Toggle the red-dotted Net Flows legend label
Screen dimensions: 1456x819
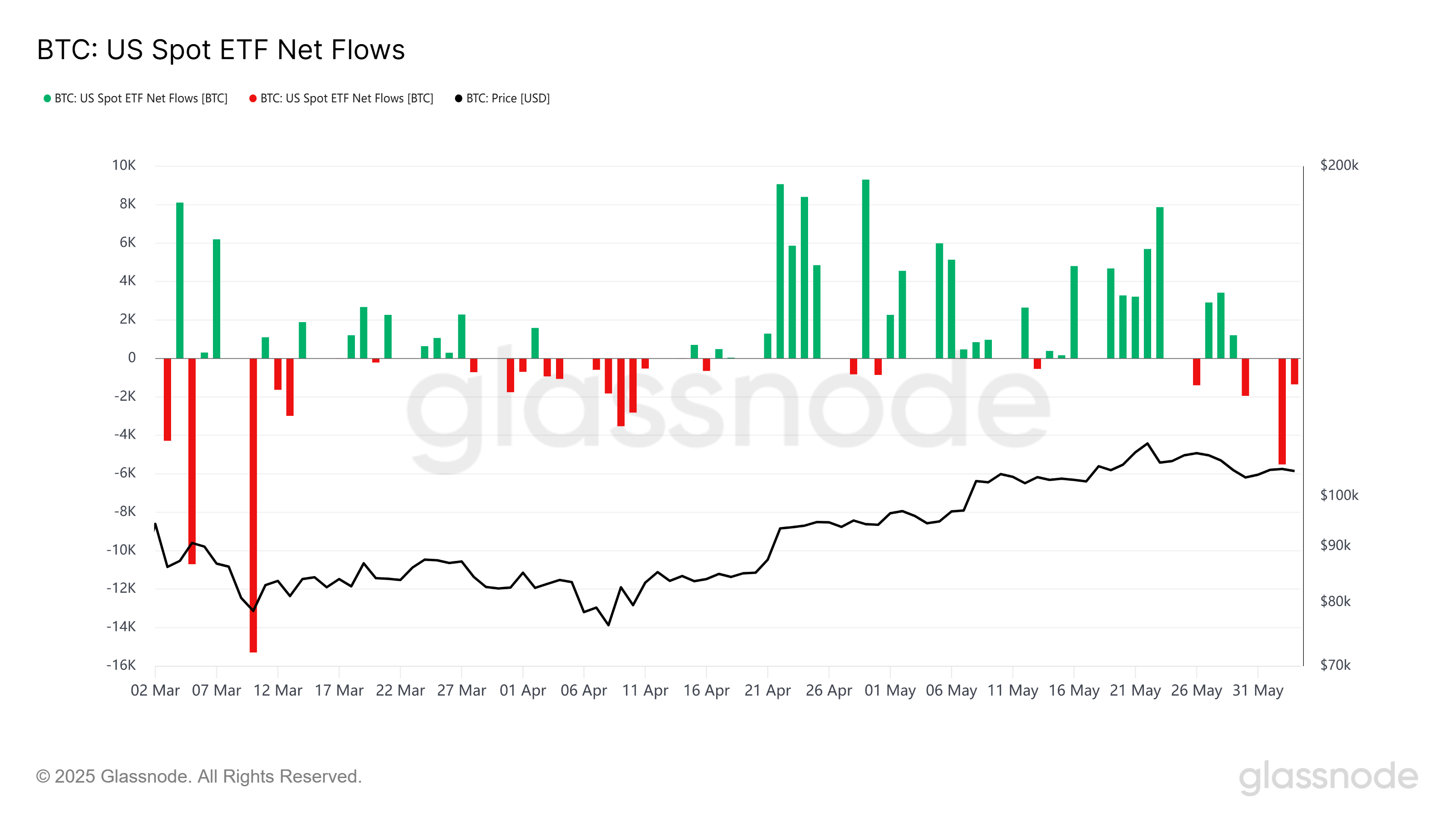pos(346,98)
